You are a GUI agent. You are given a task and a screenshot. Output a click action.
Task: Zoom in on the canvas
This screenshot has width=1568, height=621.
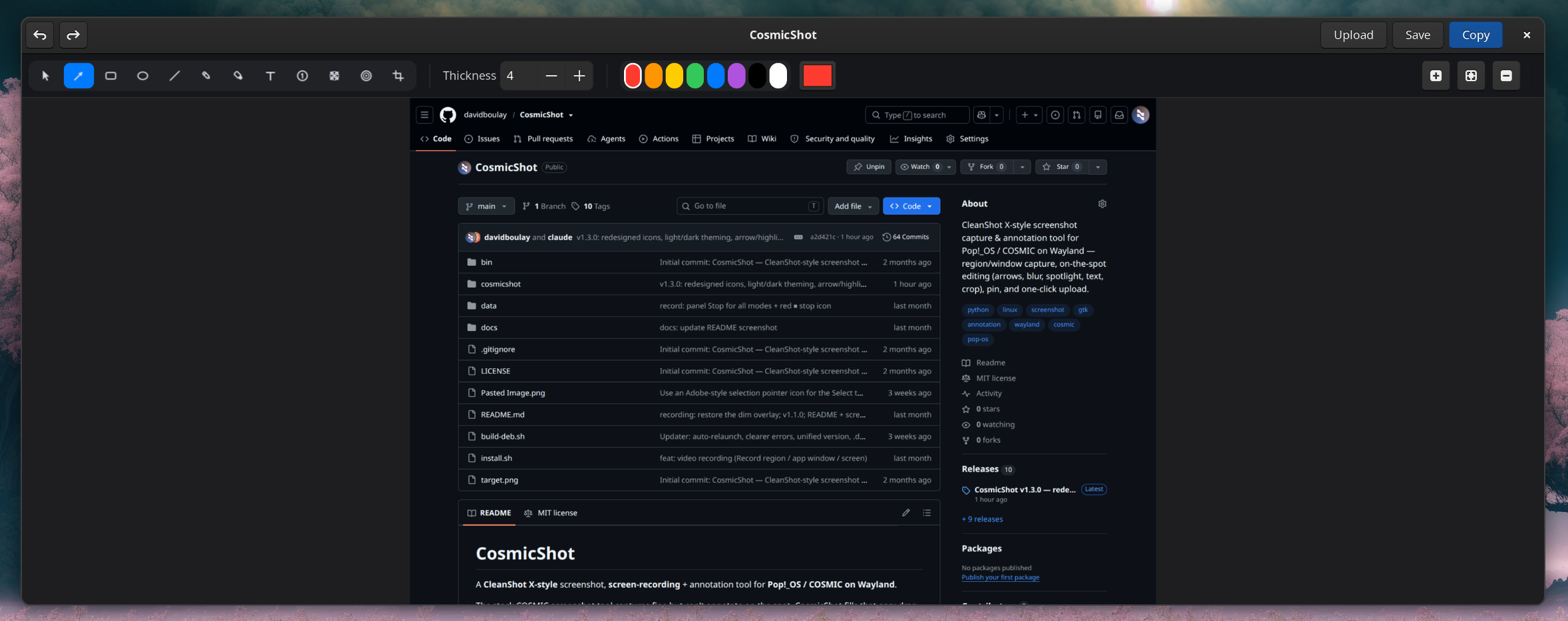pos(1436,76)
